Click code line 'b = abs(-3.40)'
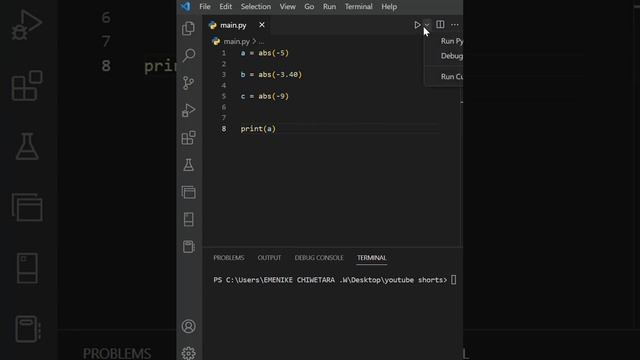The height and width of the screenshot is (360, 640). tap(271, 75)
